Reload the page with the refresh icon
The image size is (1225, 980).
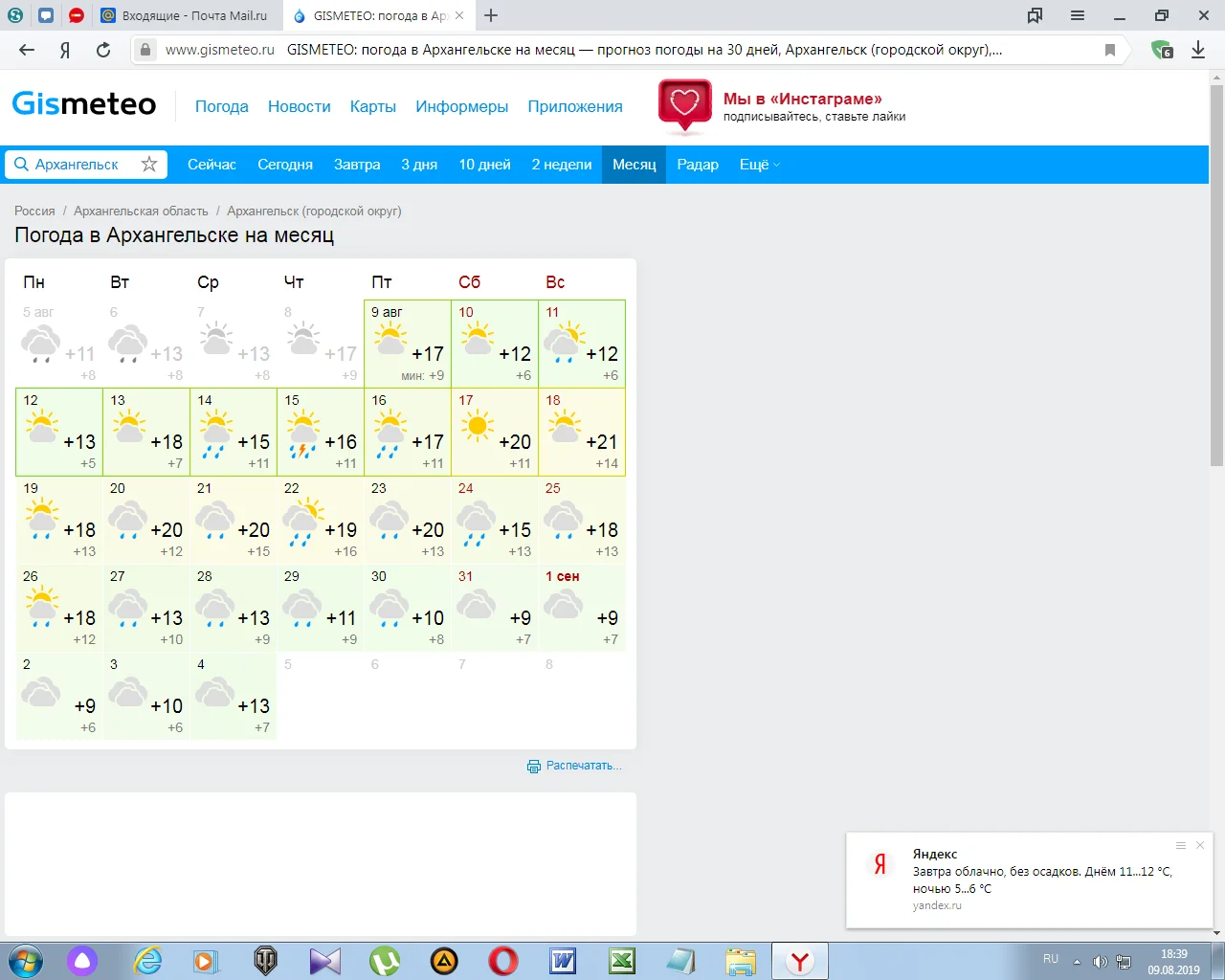(x=103, y=50)
